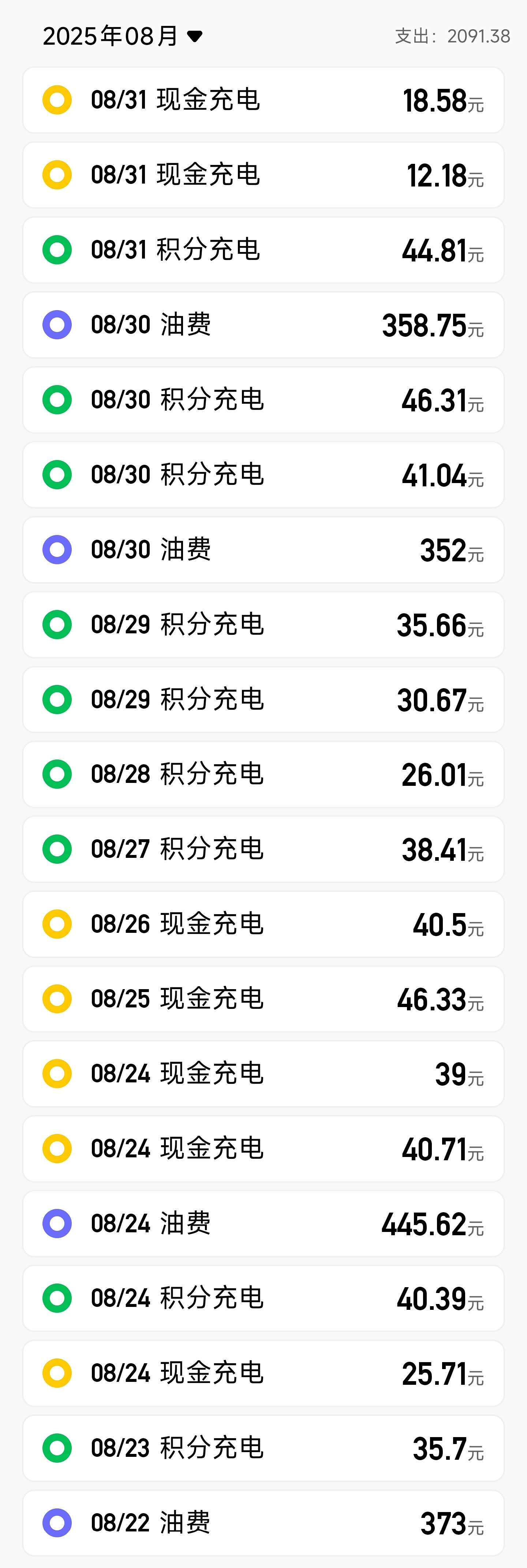Screen dimensions: 527x1568
Task: Open the 08/22 油费 373元 record
Action: click(x=263, y=1523)
